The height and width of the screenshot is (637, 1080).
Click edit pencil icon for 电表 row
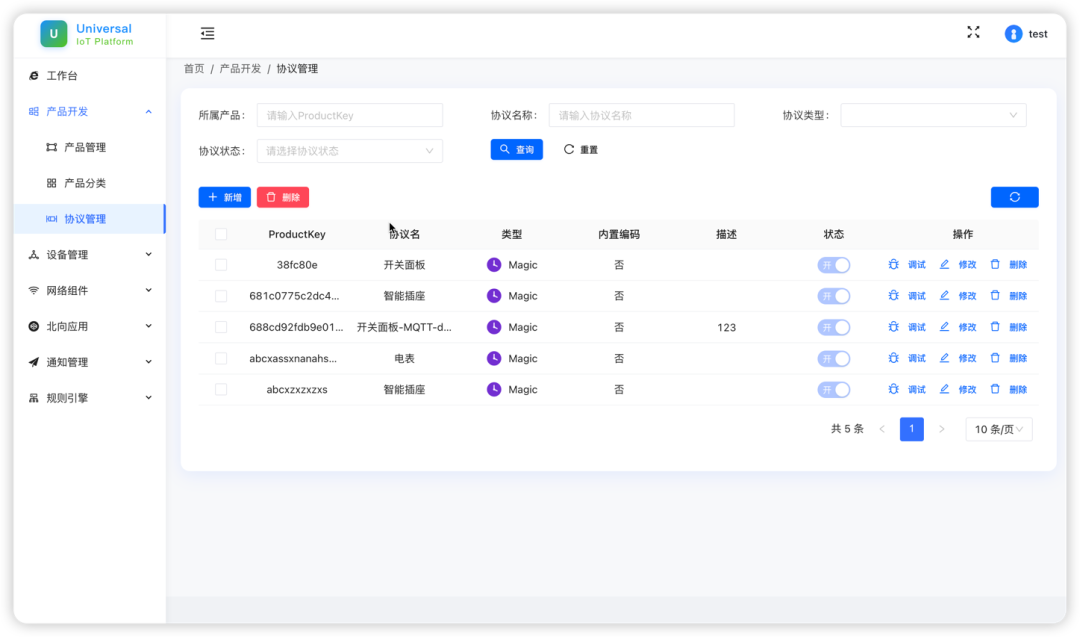944,358
